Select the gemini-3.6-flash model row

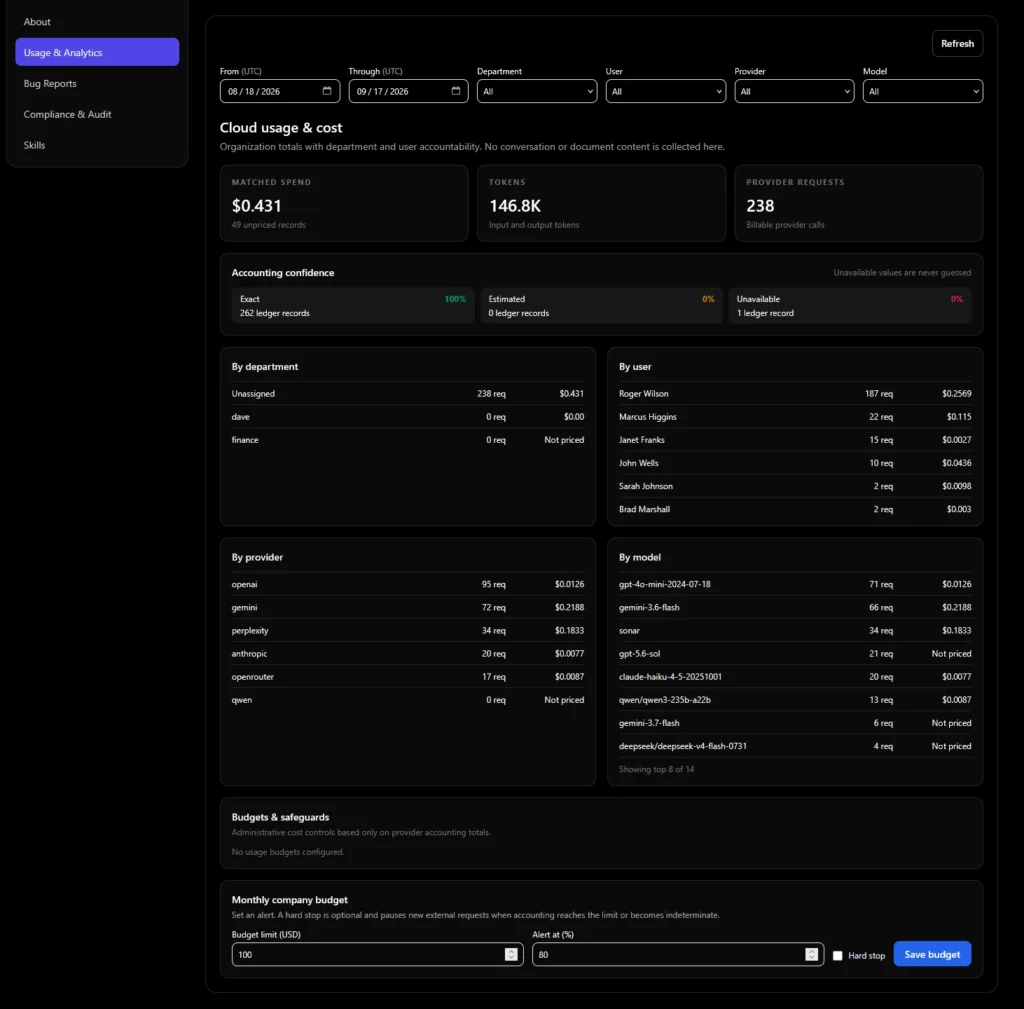(795, 607)
